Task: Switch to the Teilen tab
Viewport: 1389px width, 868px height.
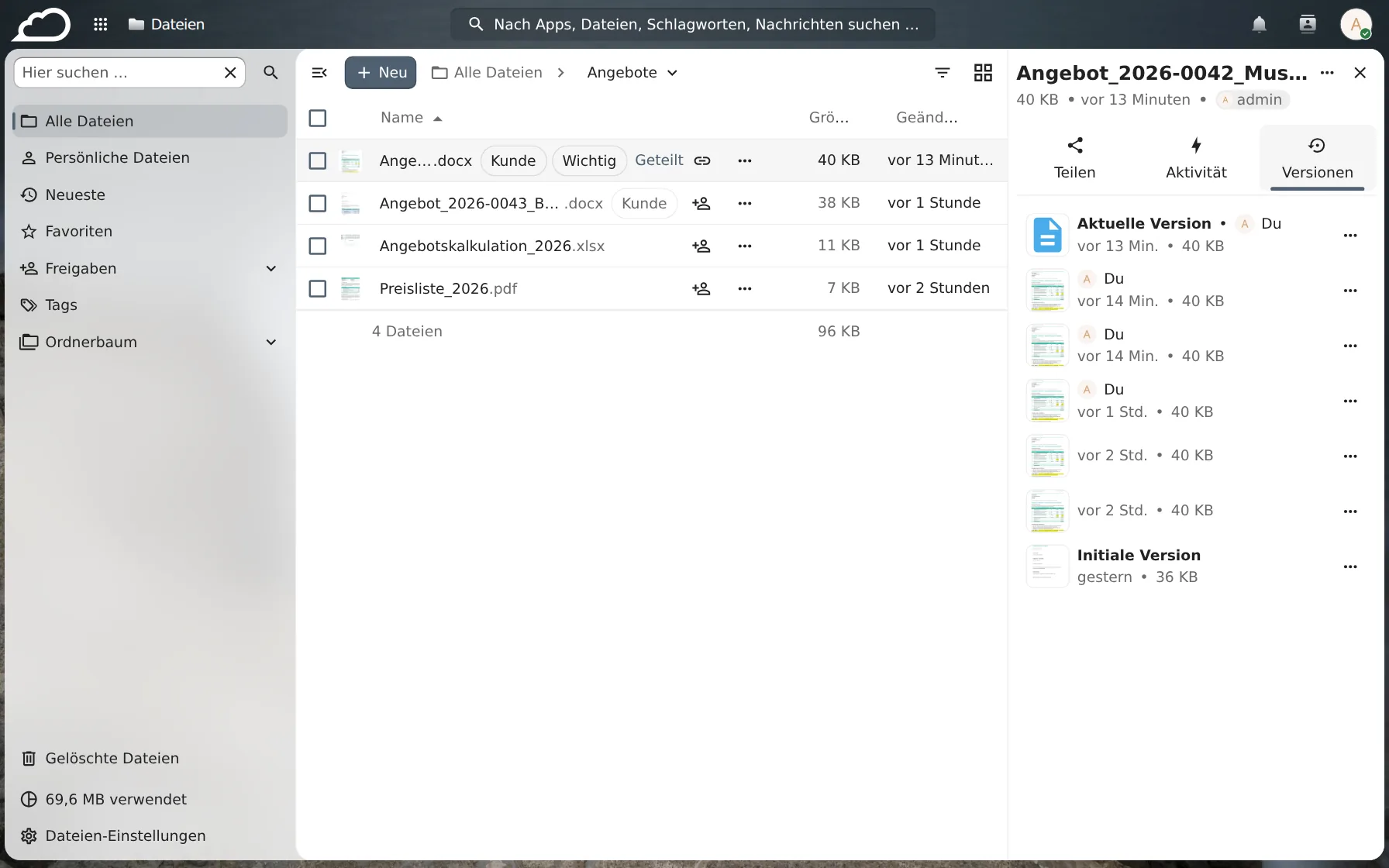Action: click(x=1074, y=158)
